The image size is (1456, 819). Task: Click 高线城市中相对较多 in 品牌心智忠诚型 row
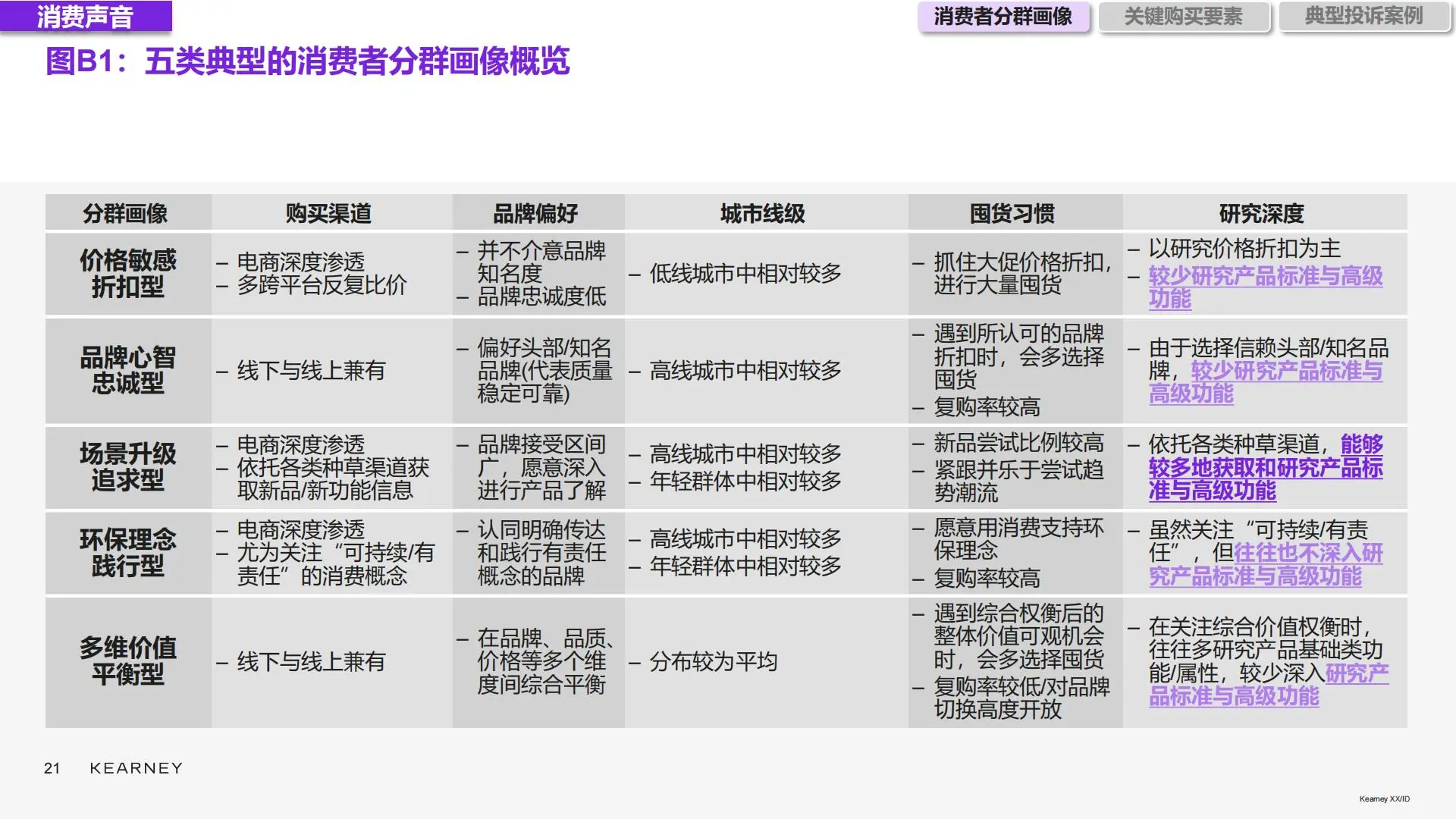(x=745, y=371)
